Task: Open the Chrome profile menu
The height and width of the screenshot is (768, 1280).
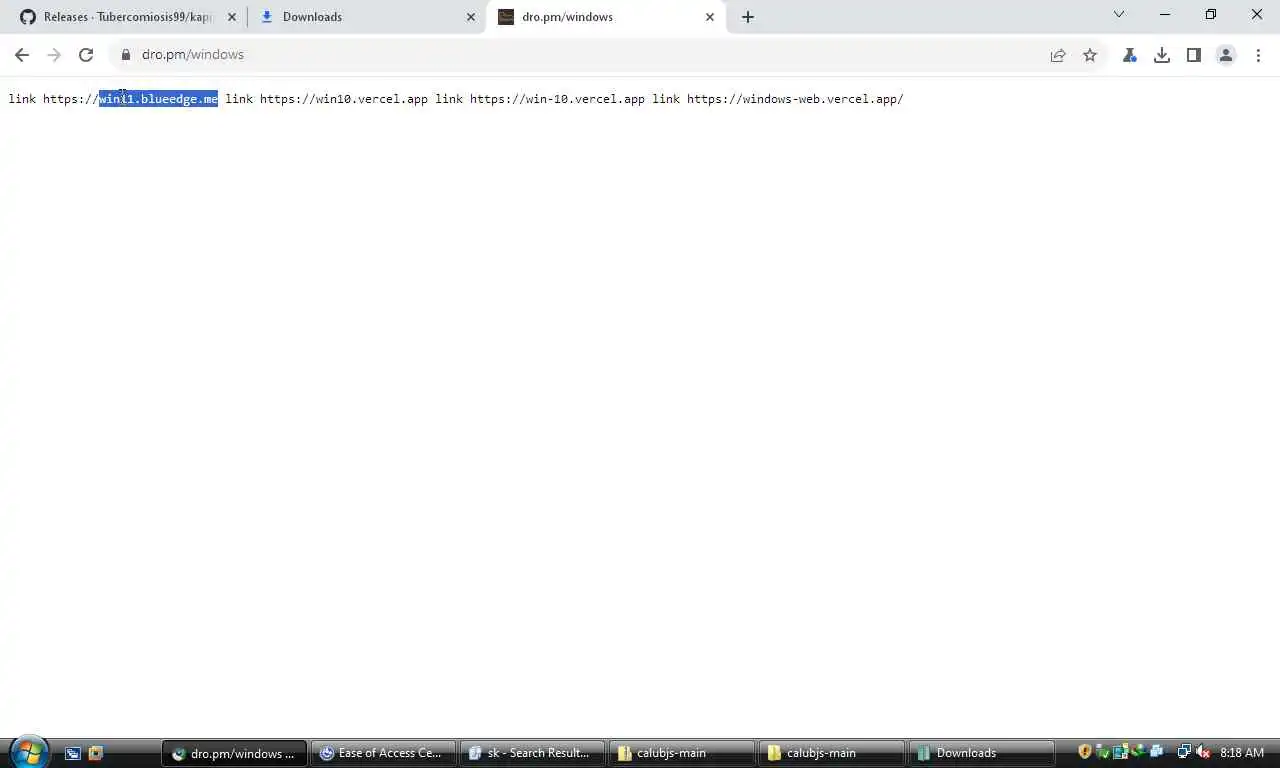Action: point(1226,55)
